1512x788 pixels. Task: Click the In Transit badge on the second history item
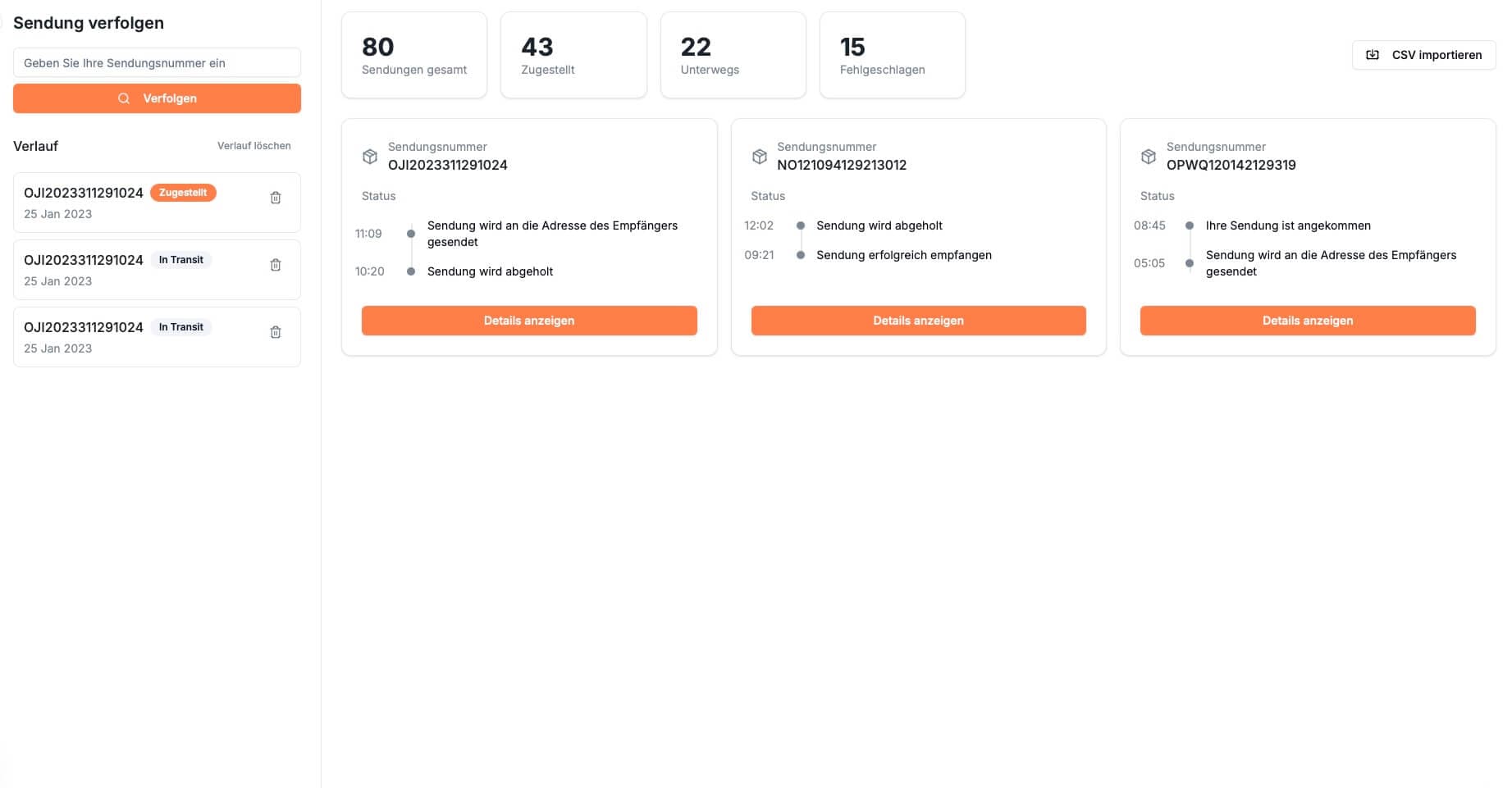tap(181, 259)
